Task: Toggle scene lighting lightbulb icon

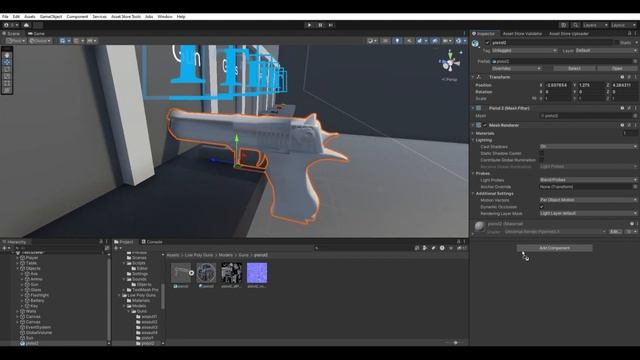Action: (397, 41)
